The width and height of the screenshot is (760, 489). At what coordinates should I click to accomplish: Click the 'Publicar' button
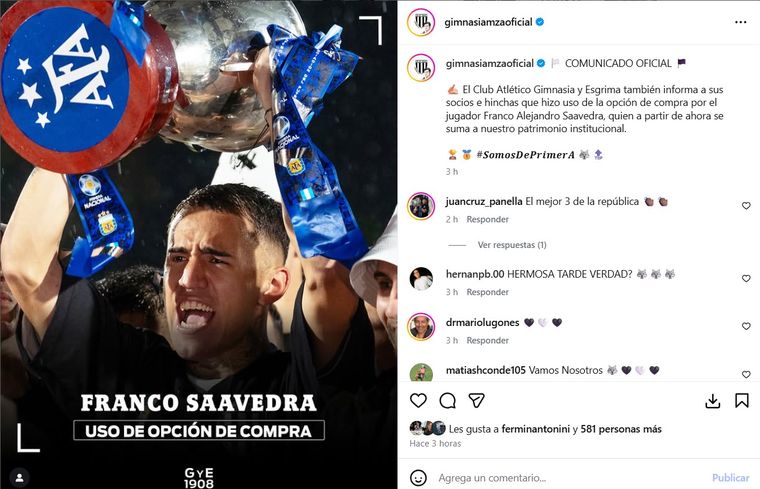(730, 478)
